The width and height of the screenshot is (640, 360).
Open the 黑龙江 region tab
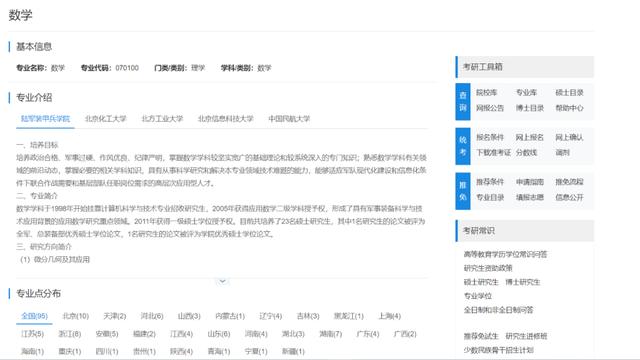pos(349,316)
